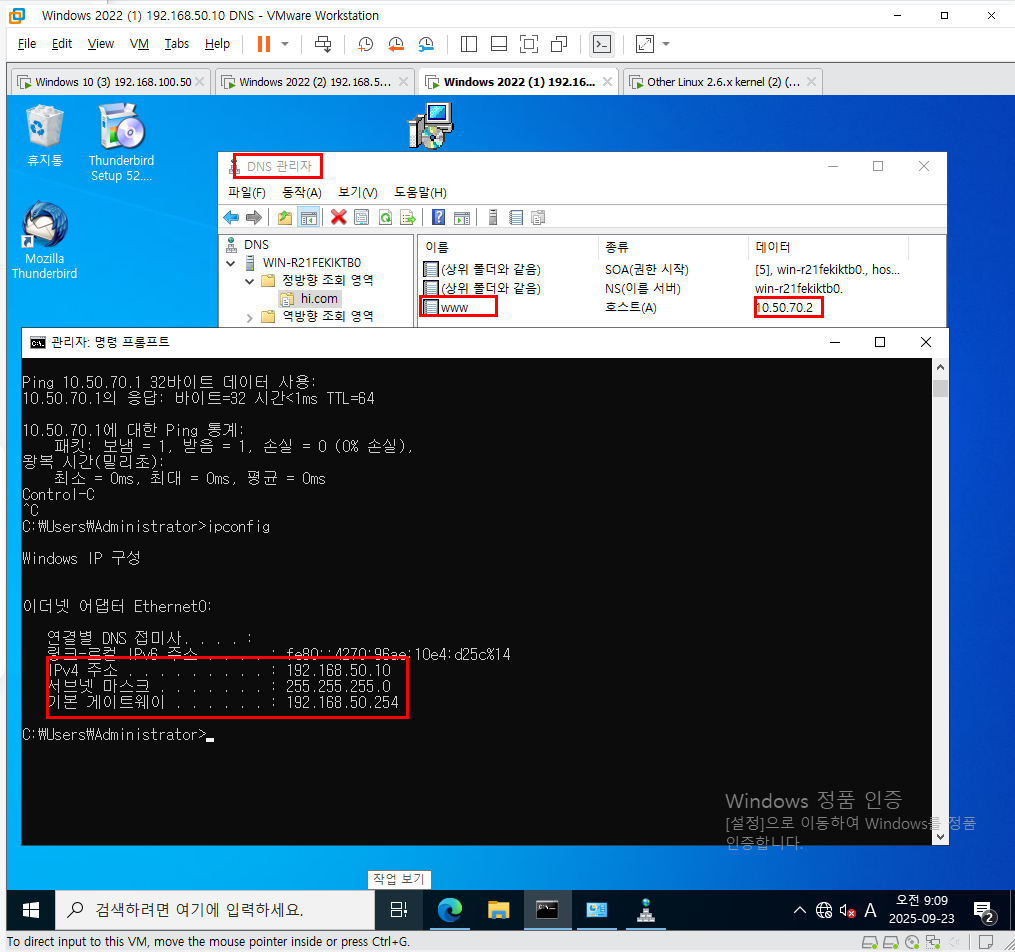The height and width of the screenshot is (952, 1015).
Task: Open the 파일(F) menu in DNS Manager
Action: (247, 192)
